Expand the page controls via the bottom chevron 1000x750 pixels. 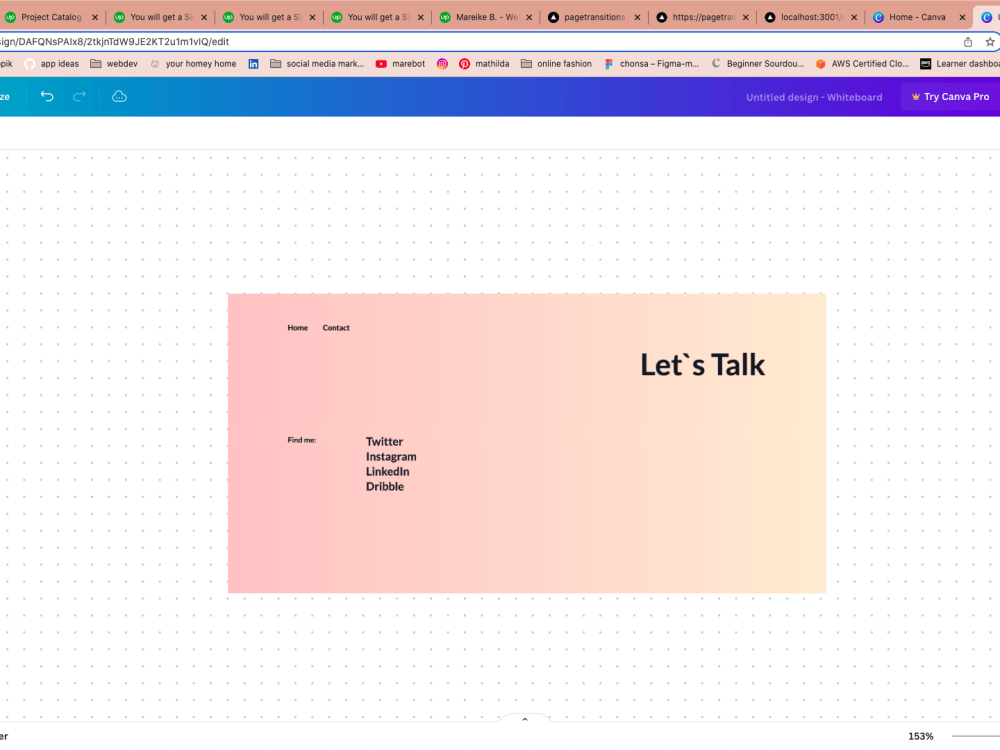525,719
